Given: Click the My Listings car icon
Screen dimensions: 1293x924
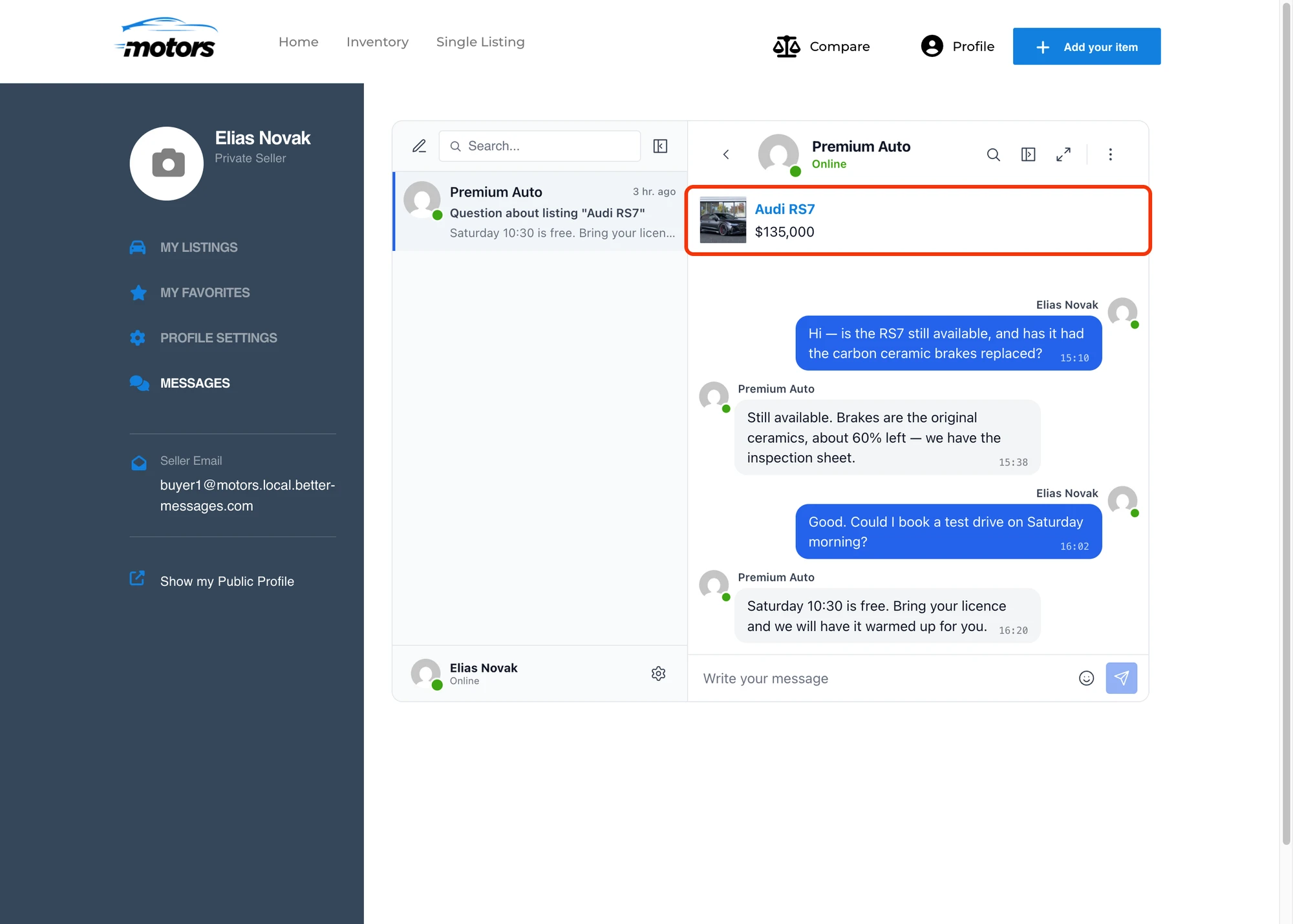Looking at the screenshot, I should (x=138, y=248).
